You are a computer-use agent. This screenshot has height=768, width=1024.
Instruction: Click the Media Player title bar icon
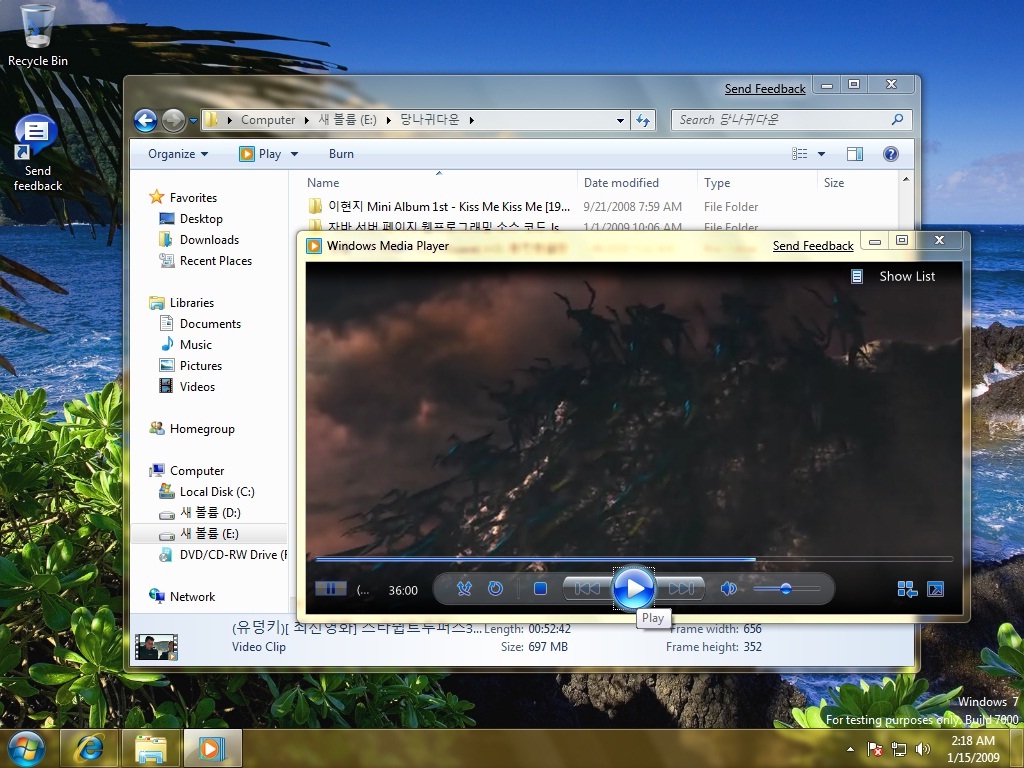314,246
